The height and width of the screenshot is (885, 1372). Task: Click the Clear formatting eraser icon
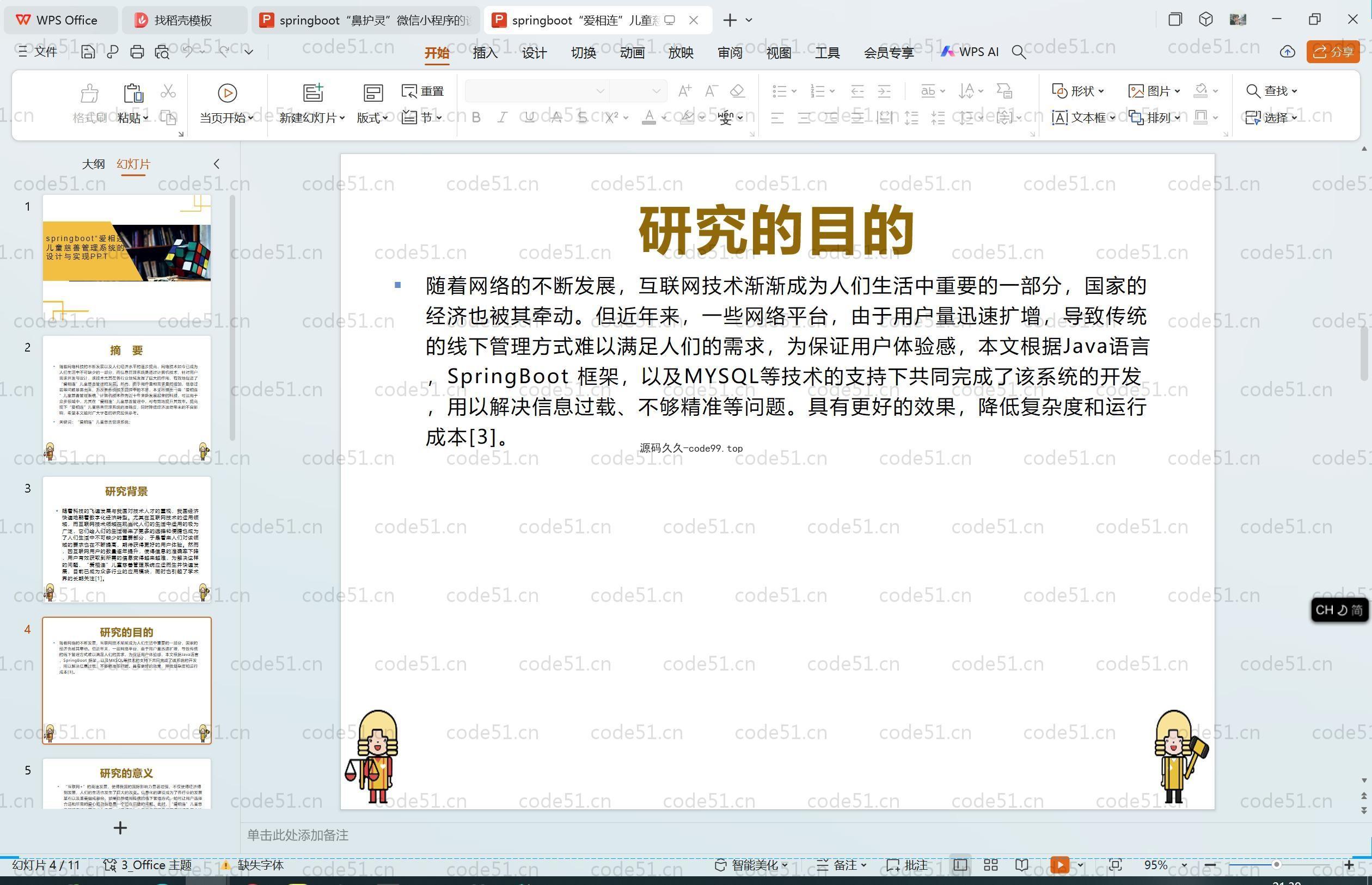click(x=737, y=91)
